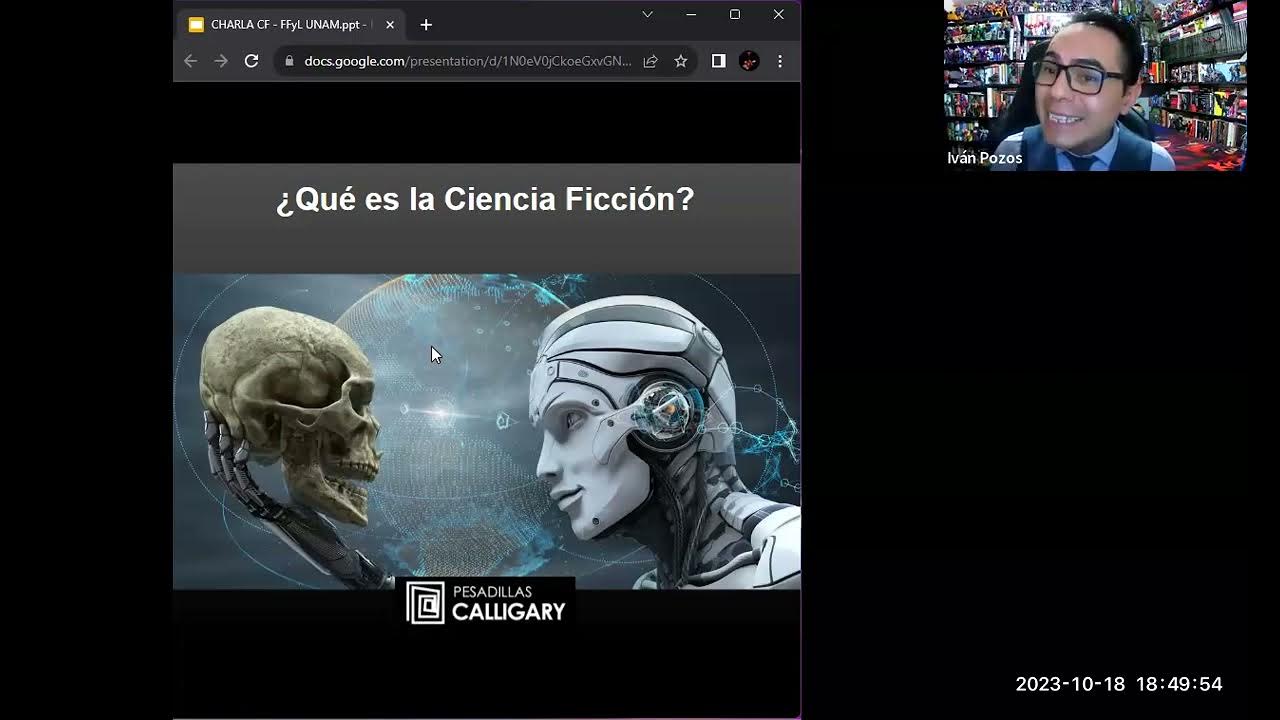Open a new browser tab
This screenshot has height=720, width=1280.
click(x=426, y=25)
